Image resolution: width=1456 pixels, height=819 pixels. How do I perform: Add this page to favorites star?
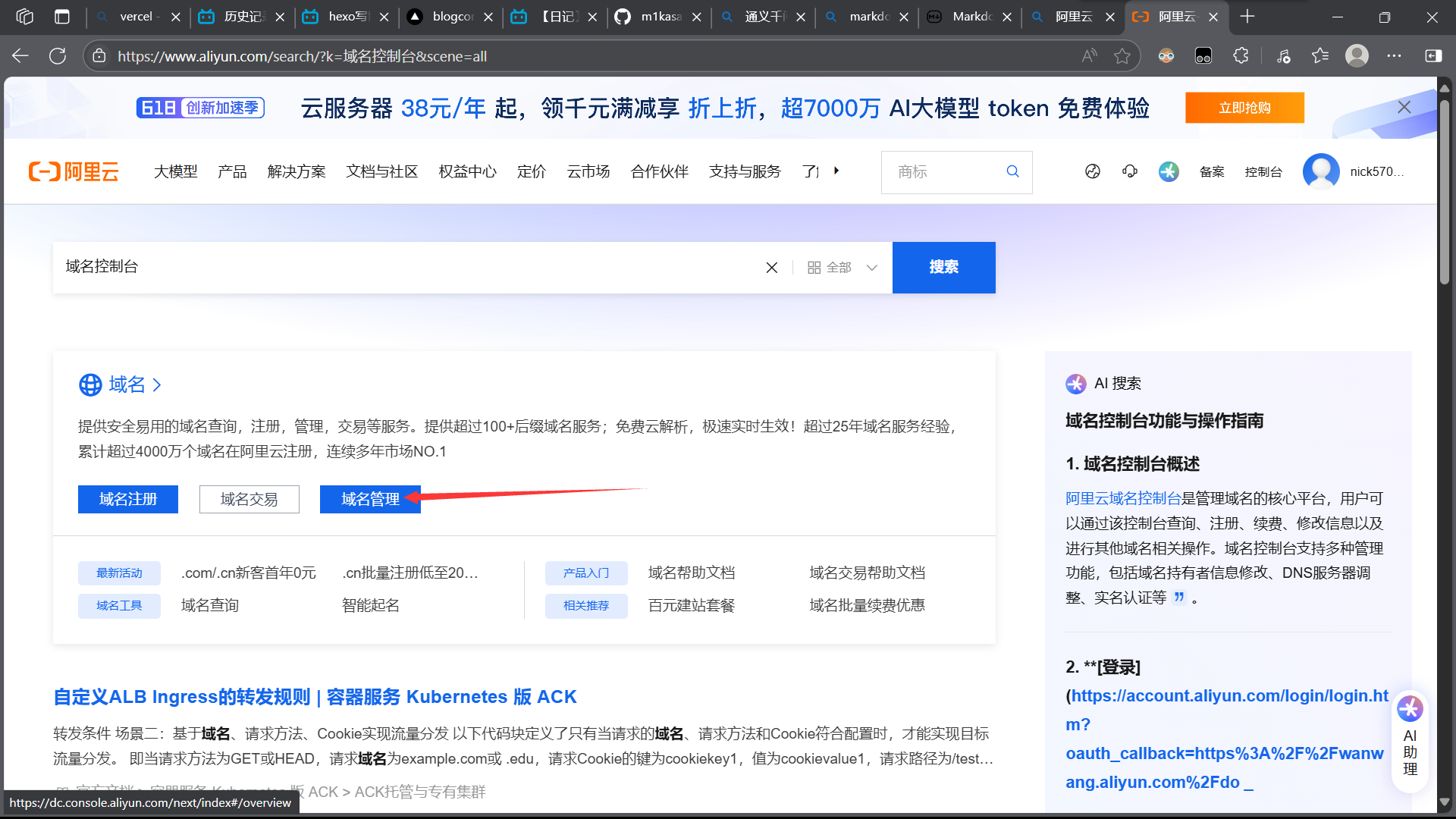click(1122, 55)
